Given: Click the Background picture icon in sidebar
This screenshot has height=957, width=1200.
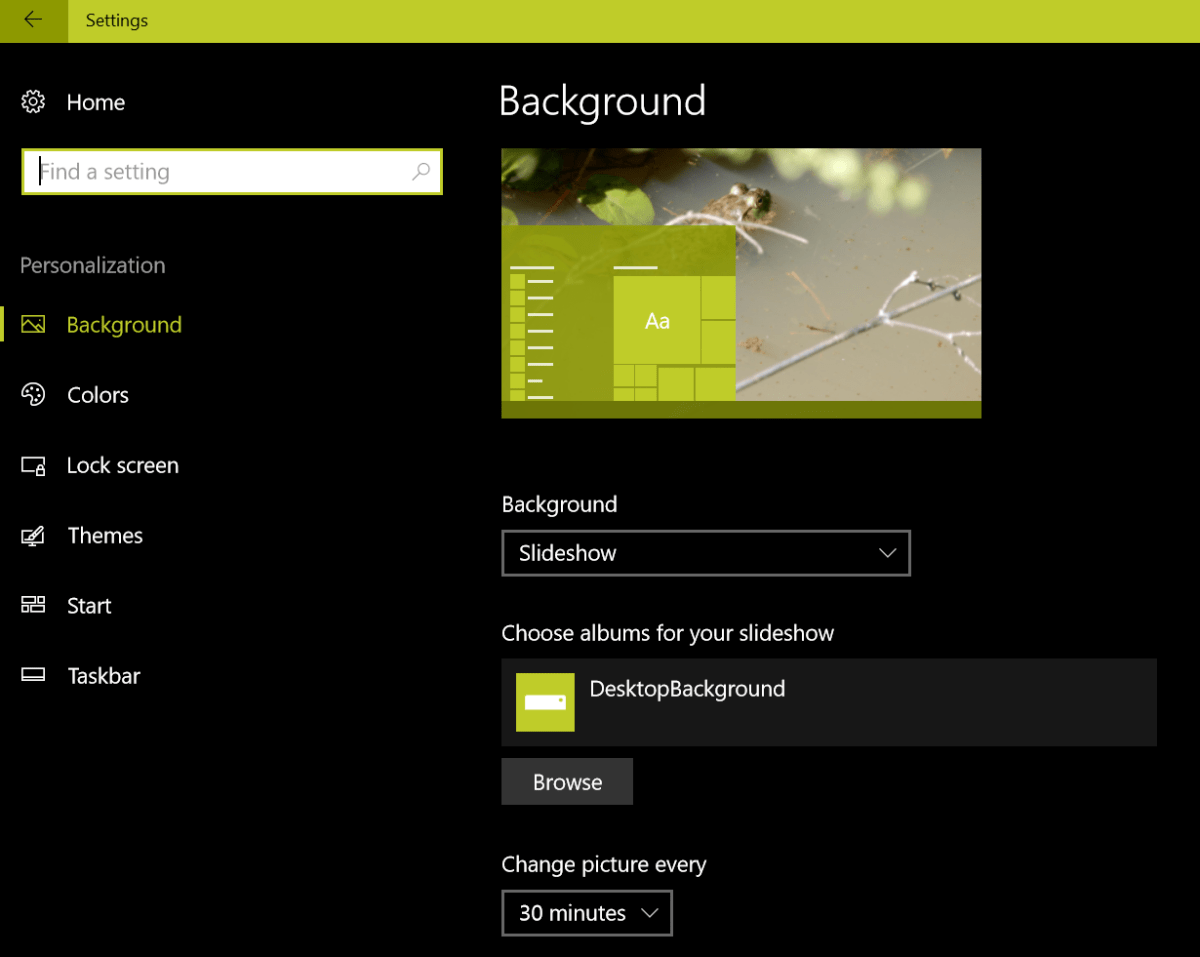Looking at the screenshot, I should point(33,325).
